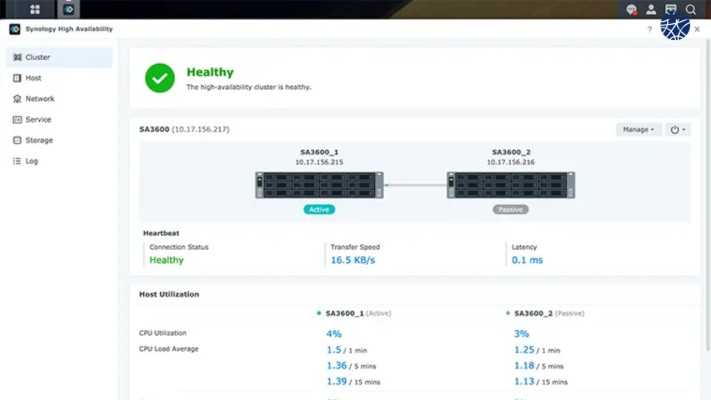
Task: Click the SA3600 cluster name 10.17.156.217
Action: point(184,129)
